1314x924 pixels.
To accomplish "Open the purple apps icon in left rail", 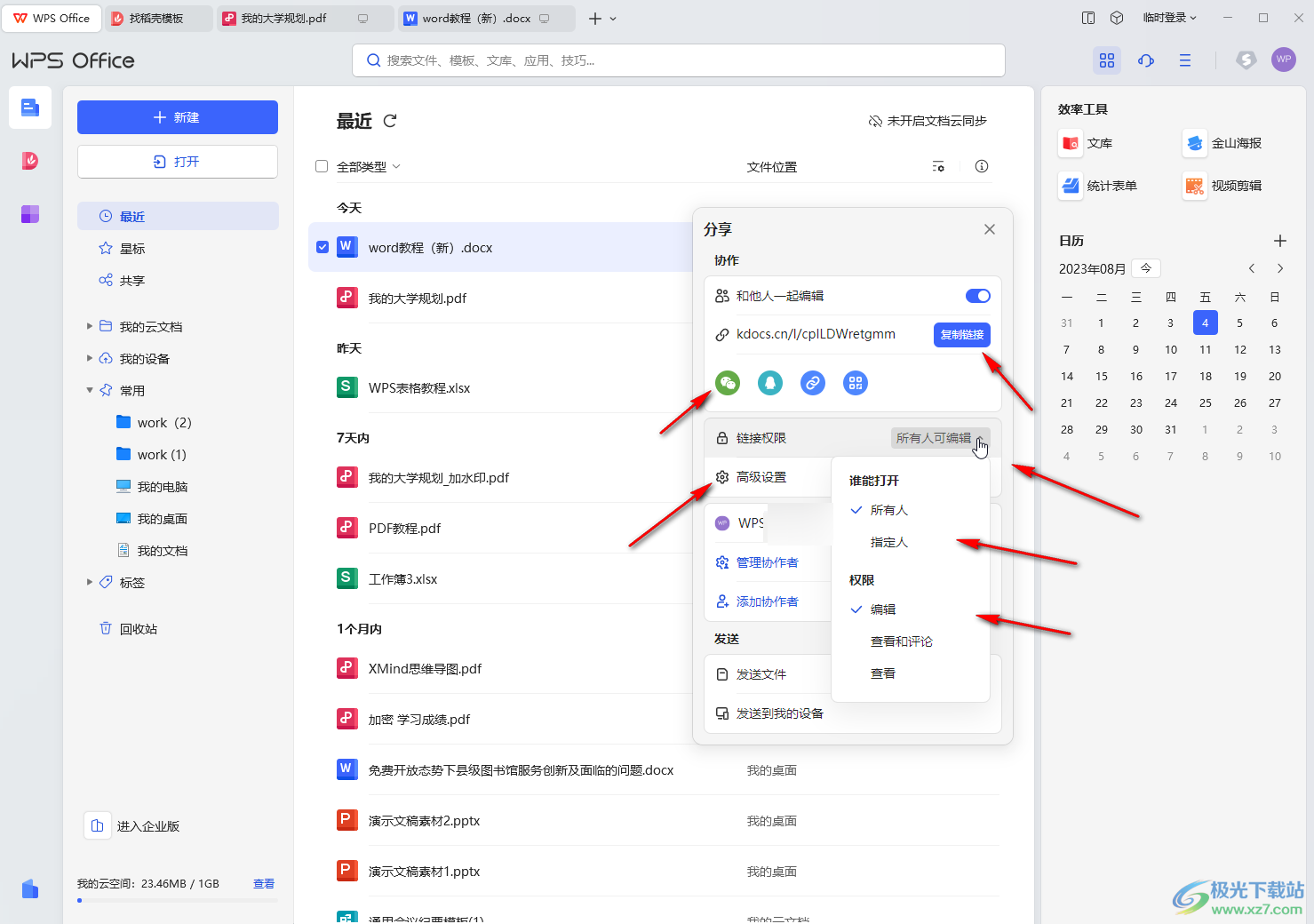I will (x=30, y=214).
